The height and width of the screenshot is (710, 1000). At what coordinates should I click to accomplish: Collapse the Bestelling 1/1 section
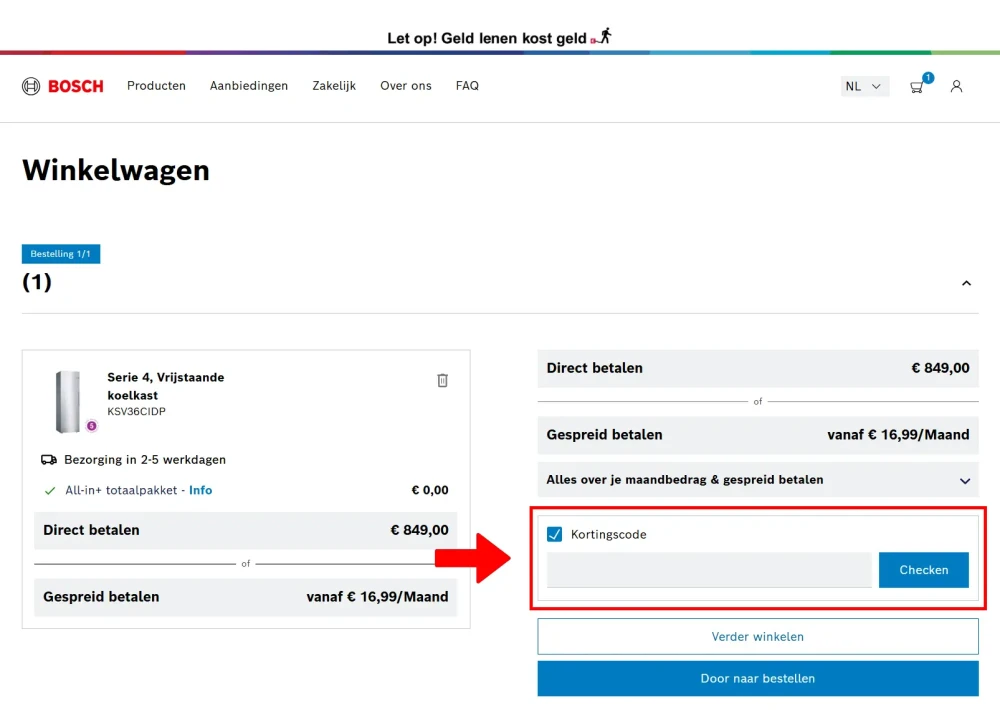pos(966,283)
